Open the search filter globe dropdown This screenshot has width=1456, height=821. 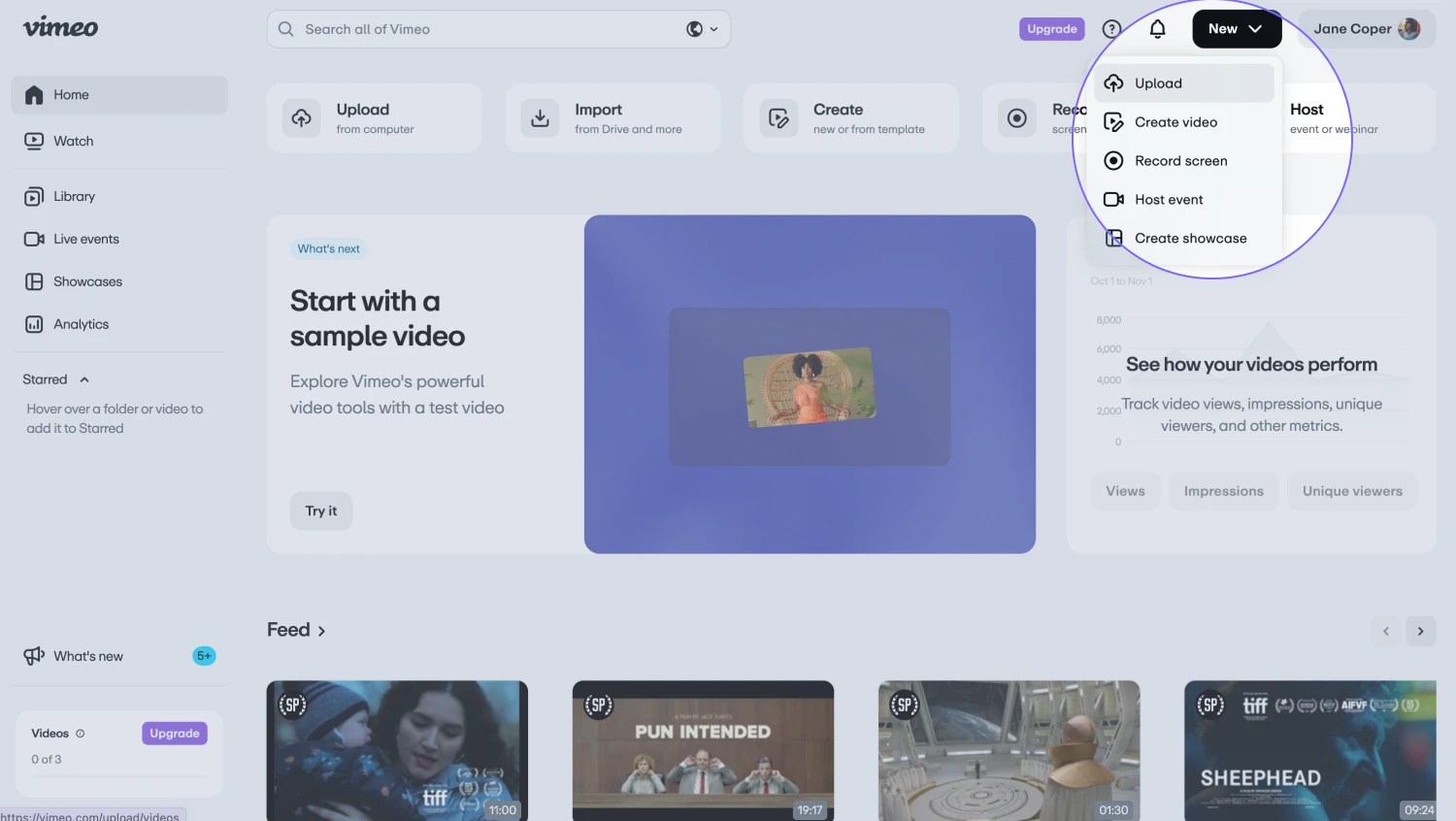(x=702, y=29)
